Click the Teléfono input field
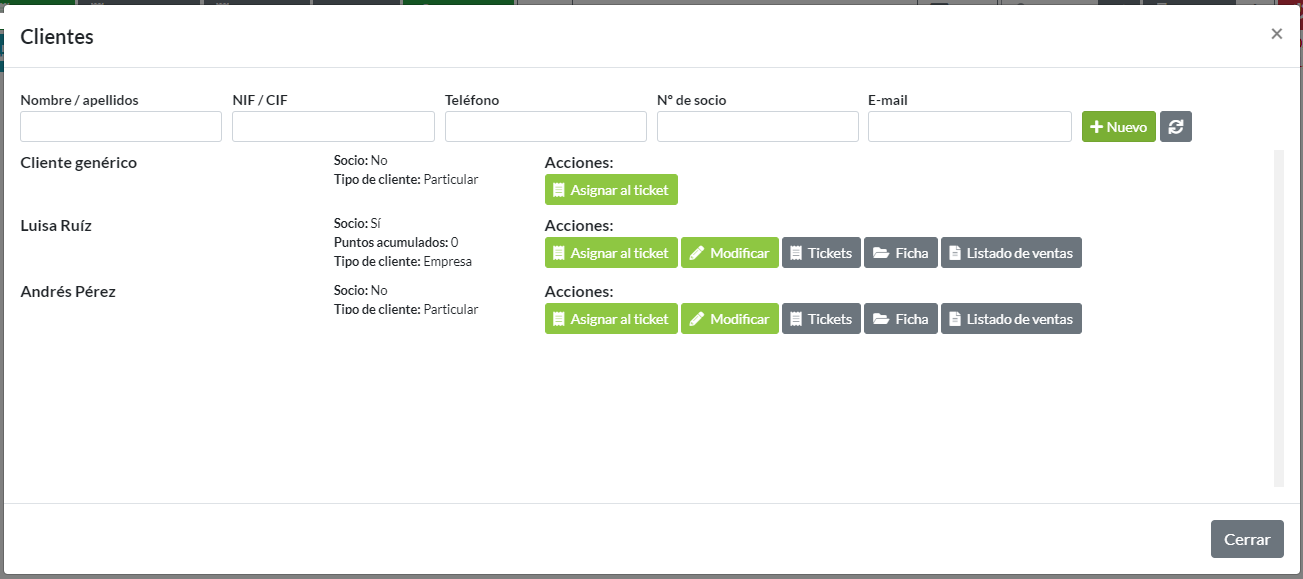 click(545, 127)
